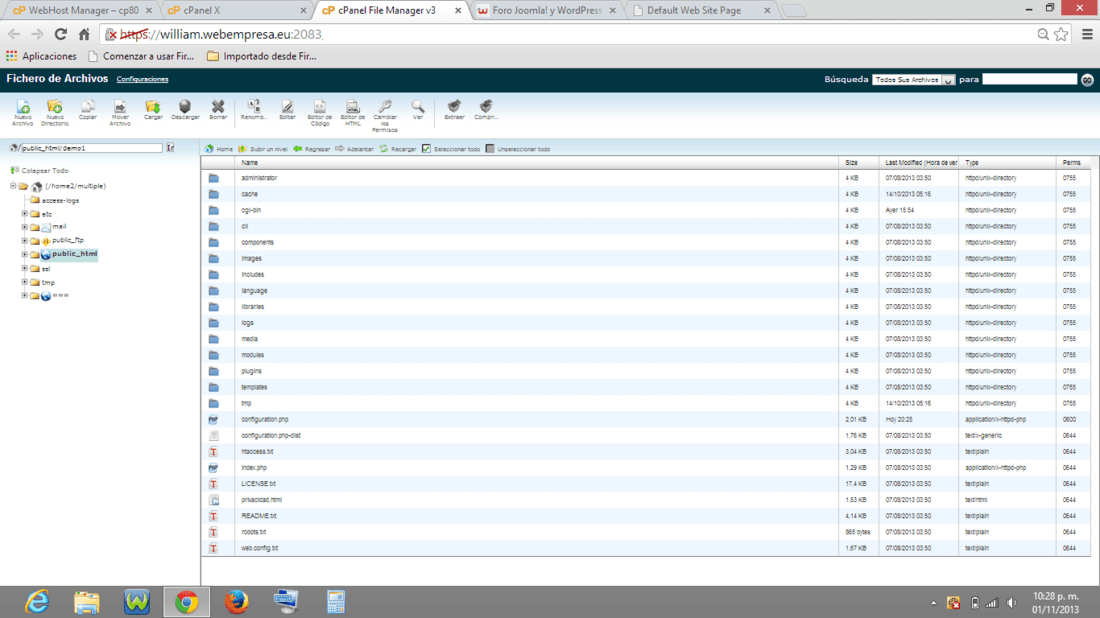1100x618 pixels.
Task: Open the Editor de HTML
Action: [353, 112]
